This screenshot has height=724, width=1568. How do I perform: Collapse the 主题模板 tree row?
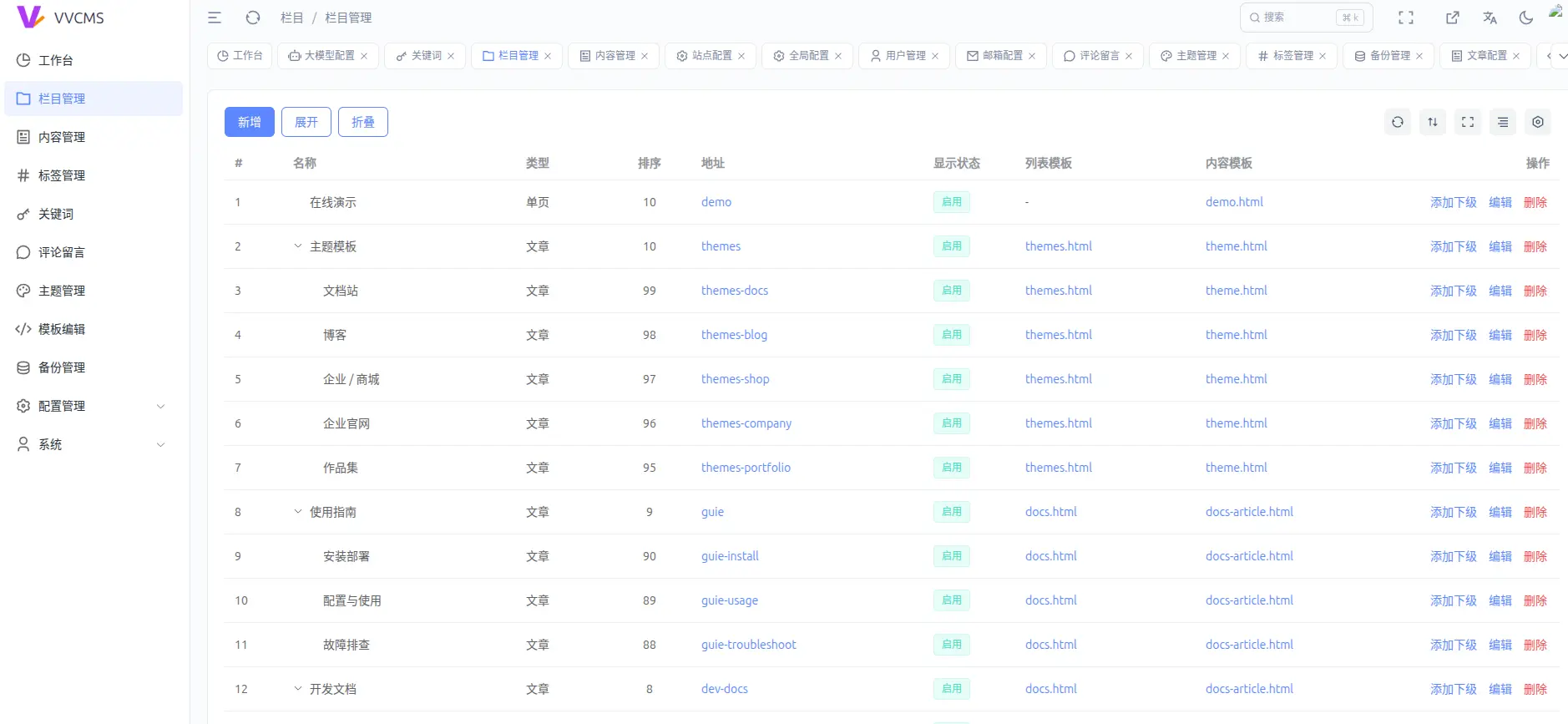pos(298,246)
